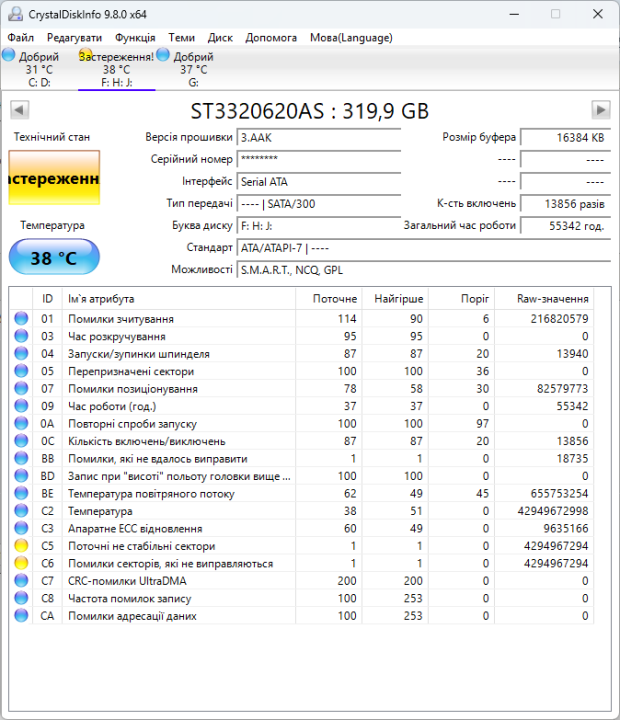Click the CrystalDiskInfo app icon in title bar
Screen dimensions: 620x720
15,14
